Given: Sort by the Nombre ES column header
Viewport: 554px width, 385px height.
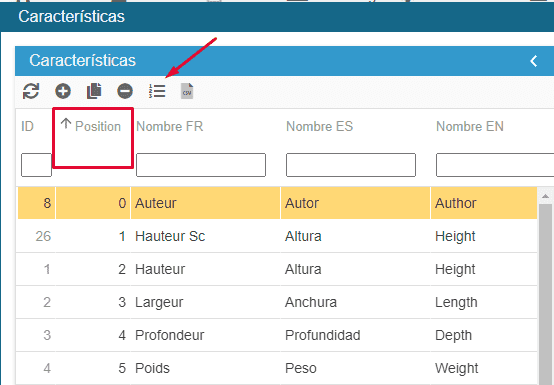Looking at the screenshot, I should pos(319,126).
